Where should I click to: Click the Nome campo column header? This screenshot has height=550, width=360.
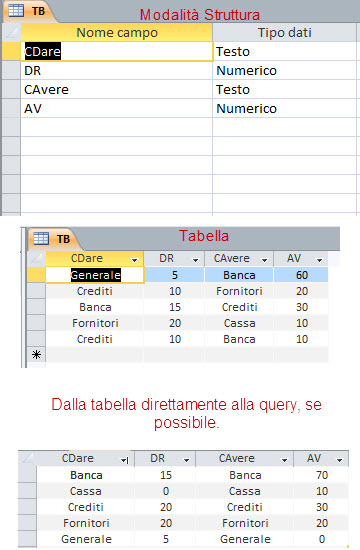point(117,33)
